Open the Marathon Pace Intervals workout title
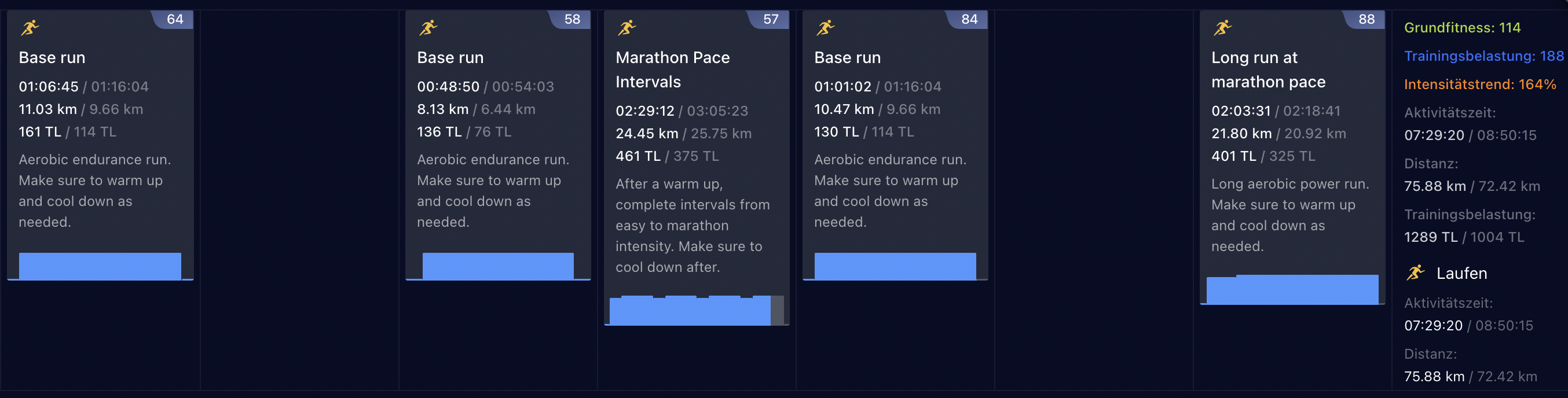The width and height of the screenshot is (1568, 398). click(672, 69)
